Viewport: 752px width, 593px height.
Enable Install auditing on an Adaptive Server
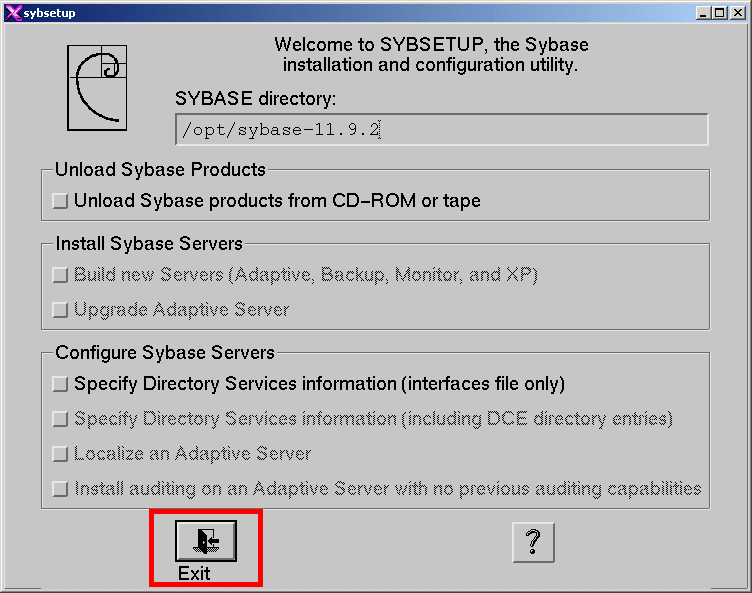tap(60, 489)
